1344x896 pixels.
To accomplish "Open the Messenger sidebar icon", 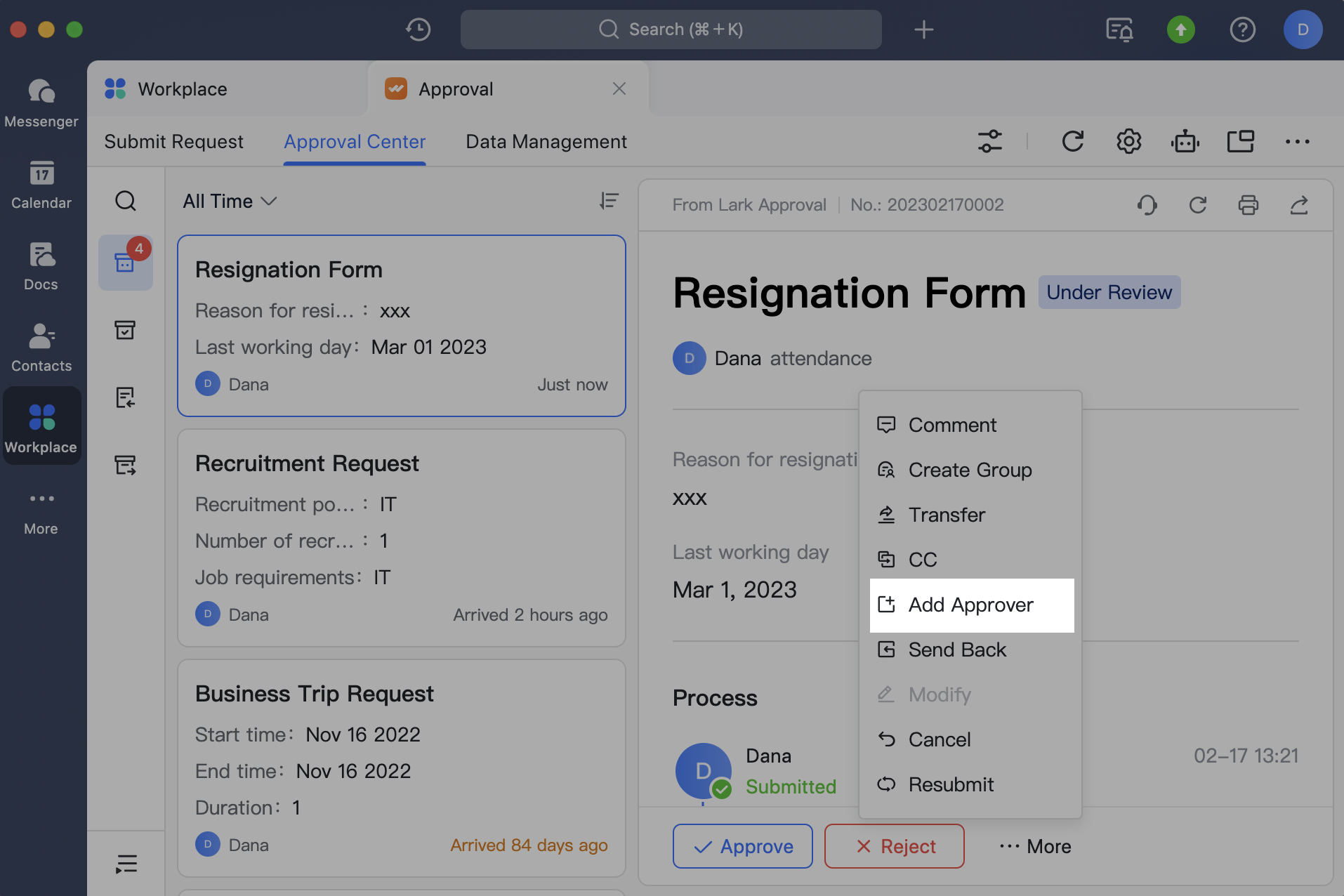I will click(x=41, y=102).
